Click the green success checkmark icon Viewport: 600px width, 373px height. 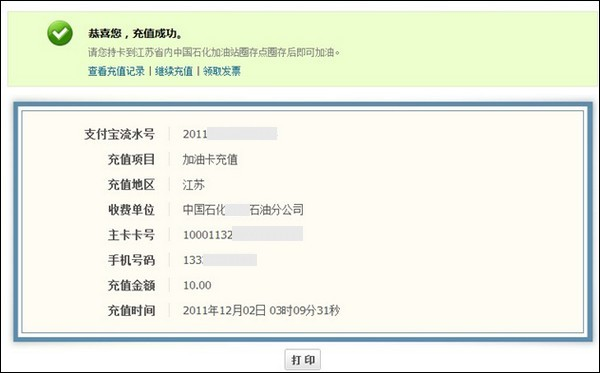tap(60, 33)
